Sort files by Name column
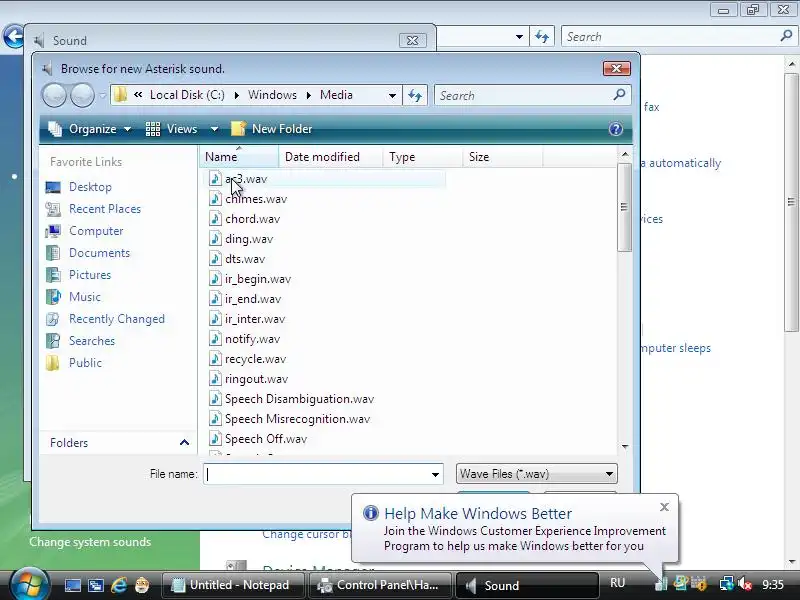Image resolution: width=800 pixels, height=600 pixels. 239,157
